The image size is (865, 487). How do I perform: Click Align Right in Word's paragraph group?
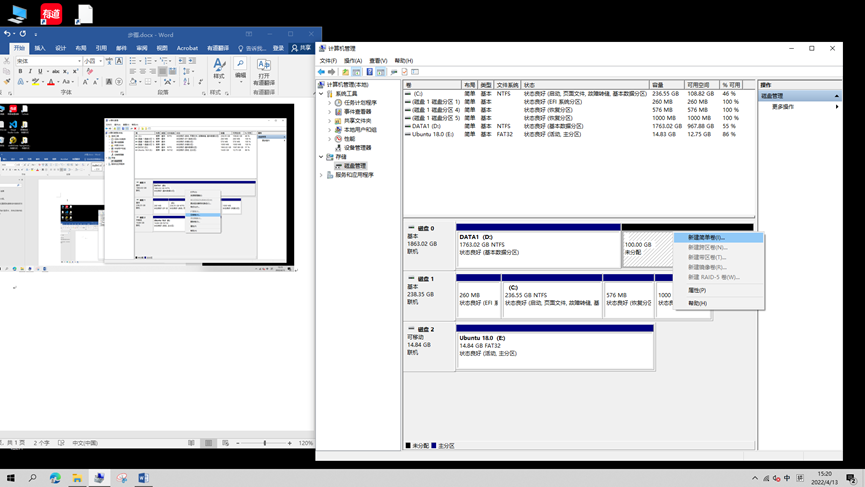[x=153, y=72]
